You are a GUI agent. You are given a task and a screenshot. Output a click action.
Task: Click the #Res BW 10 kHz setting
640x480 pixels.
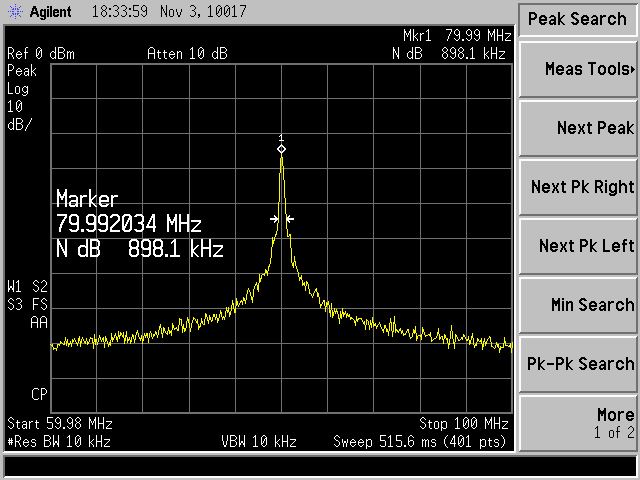[59, 440]
